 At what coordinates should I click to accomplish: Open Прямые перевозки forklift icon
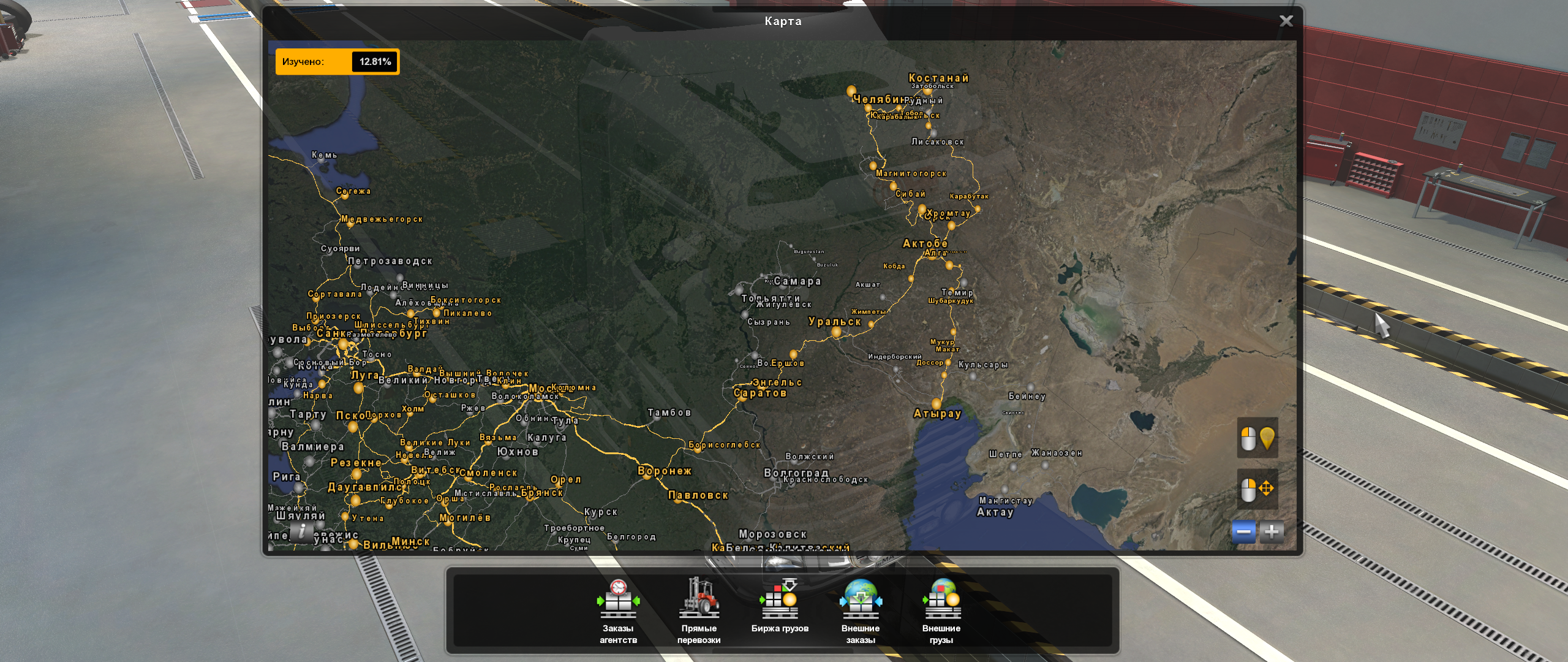click(x=699, y=611)
